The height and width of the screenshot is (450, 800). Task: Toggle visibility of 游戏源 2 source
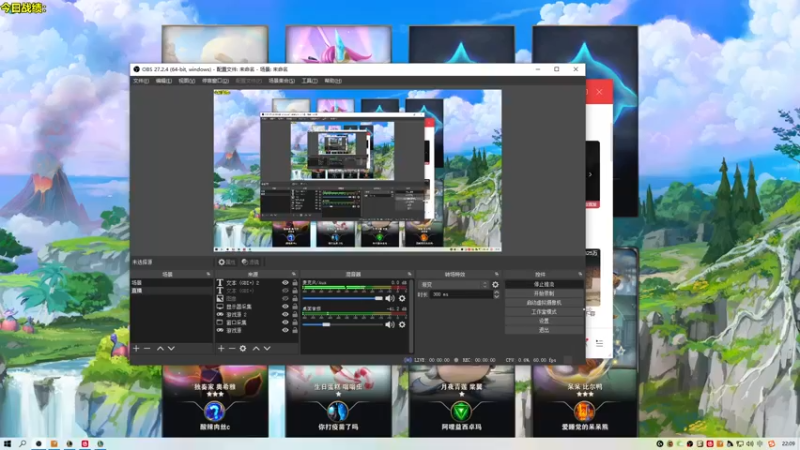coord(285,315)
